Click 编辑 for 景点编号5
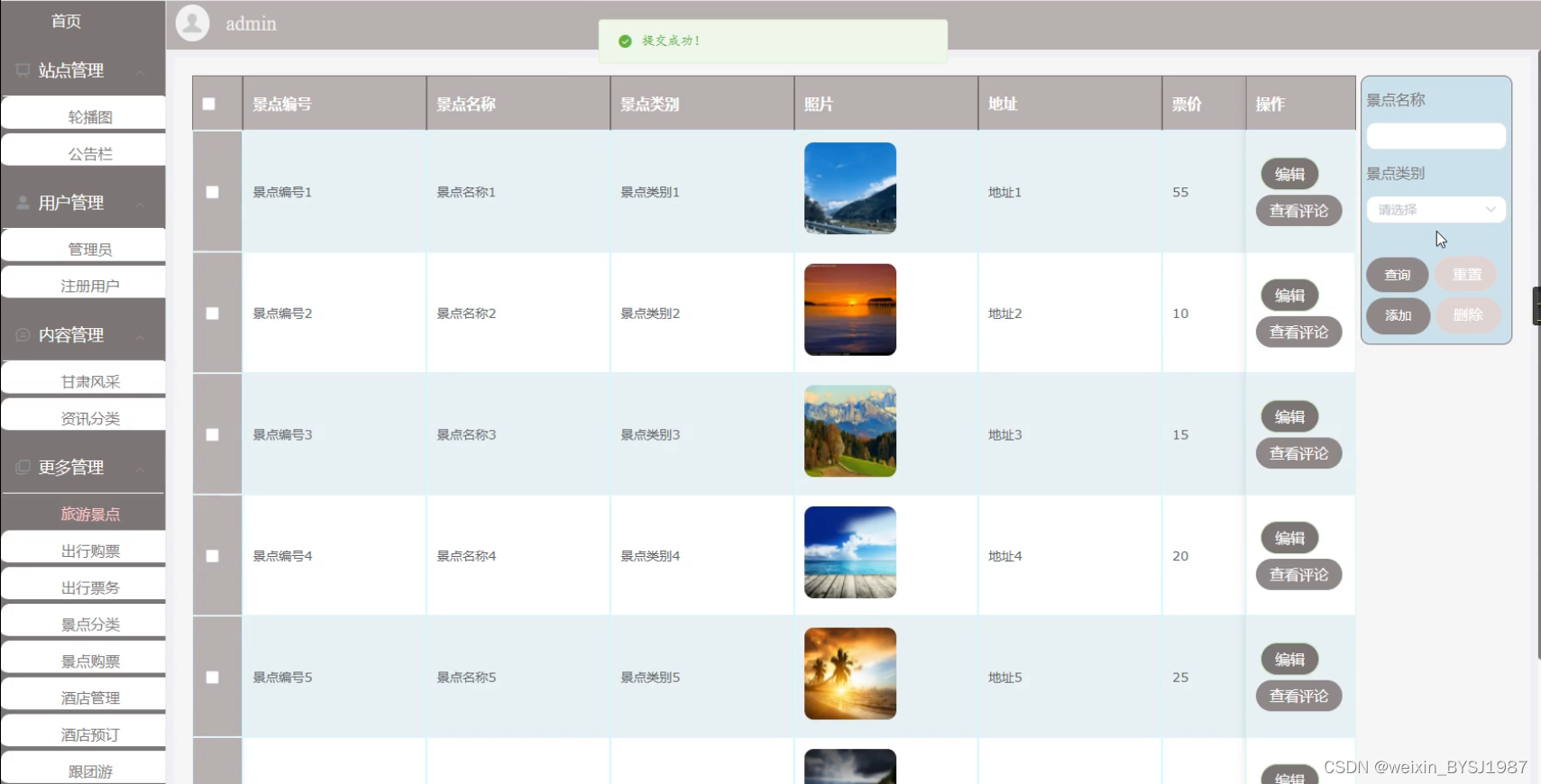The image size is (1541, 784). click(x=1289, y=660)
